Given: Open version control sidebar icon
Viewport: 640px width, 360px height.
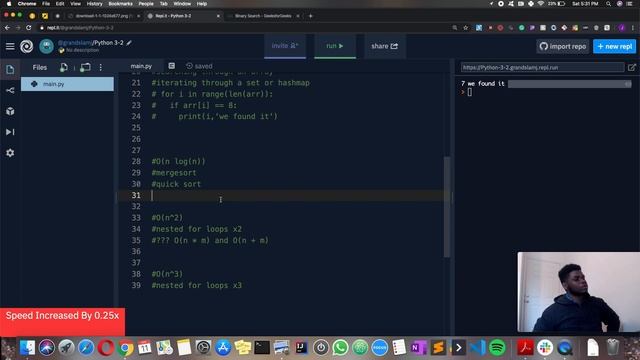Looking at the screenshot, I should coord(10,90).
